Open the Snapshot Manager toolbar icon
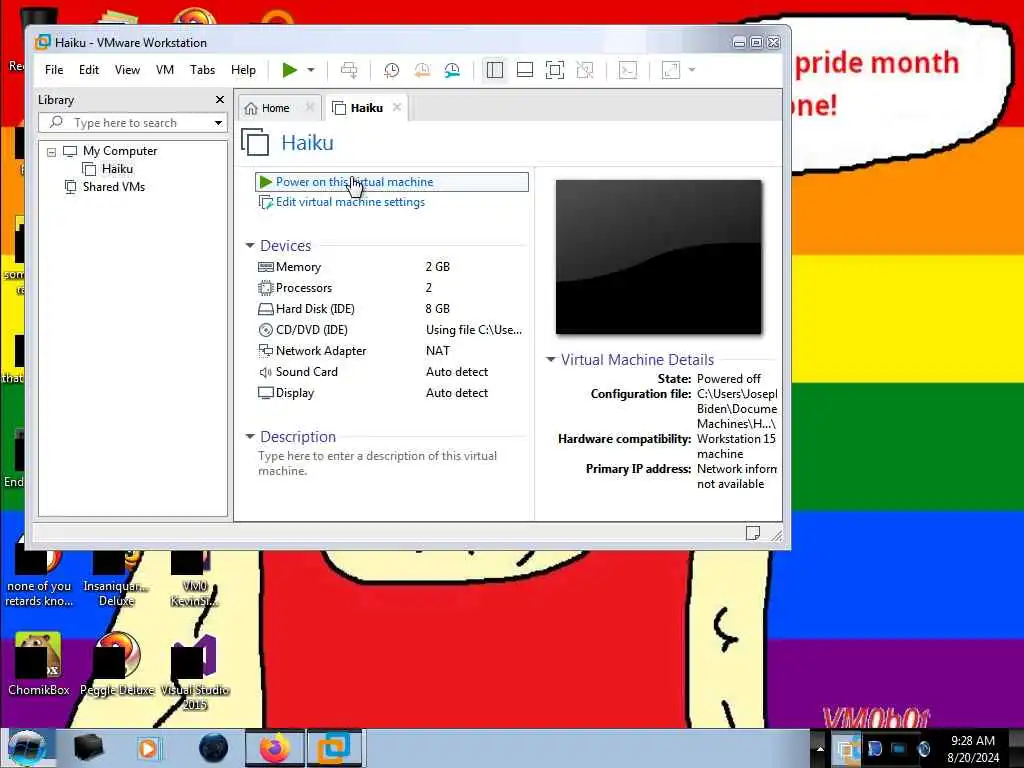Viewport: 1024px width, 768px height. tap(452, 70)
